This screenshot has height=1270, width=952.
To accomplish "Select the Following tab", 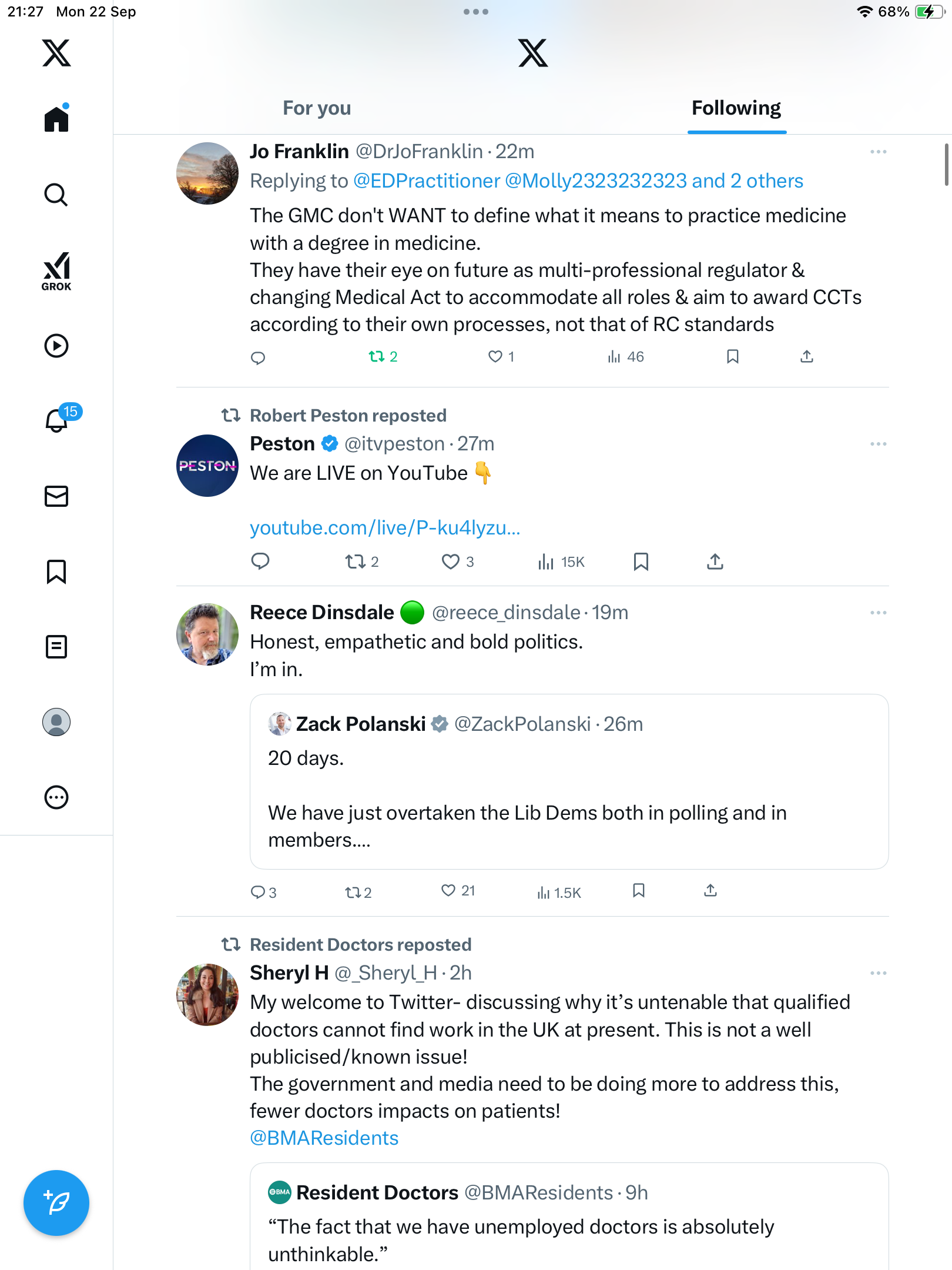I will [736, 108].
